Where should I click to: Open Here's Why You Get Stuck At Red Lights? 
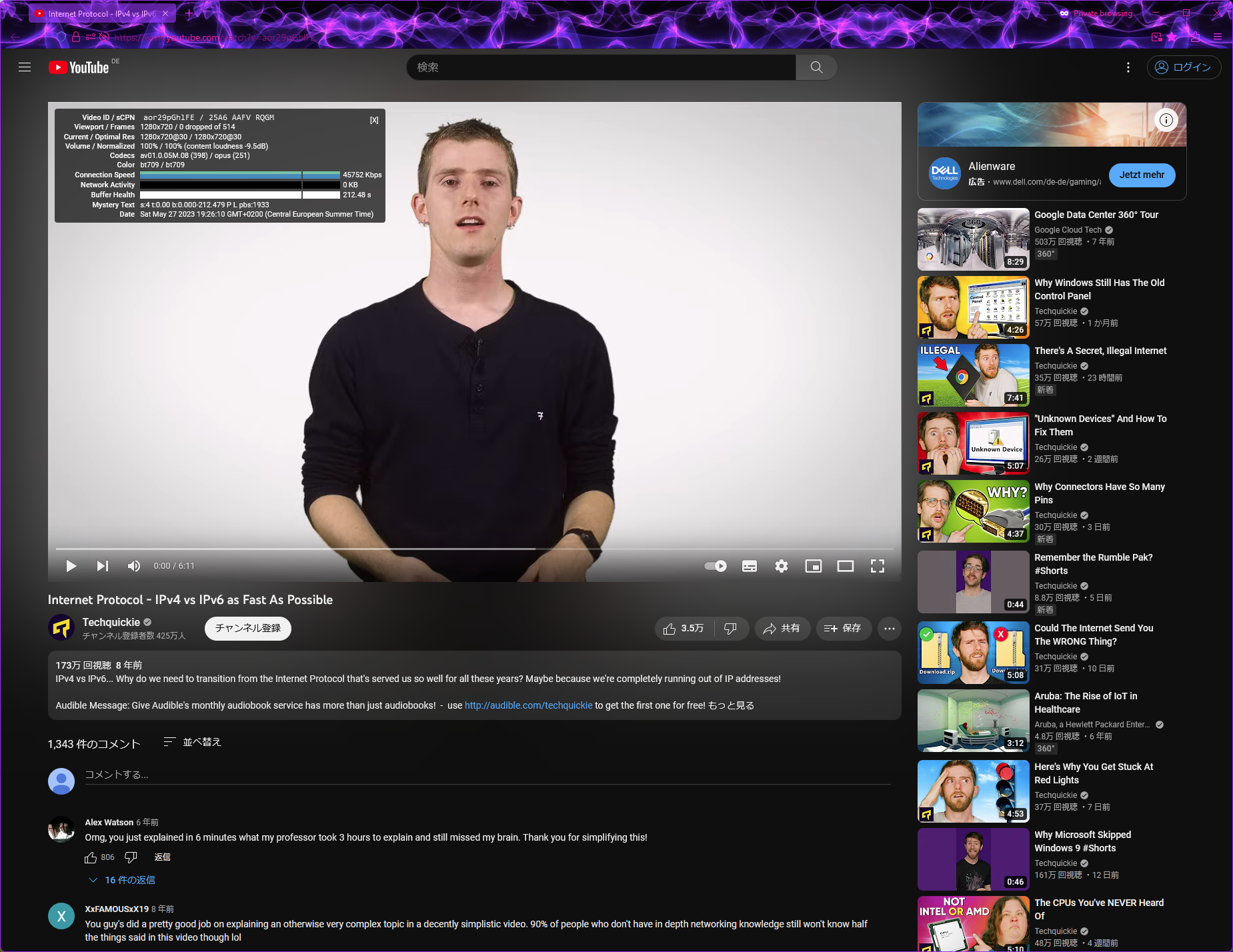click(x=974, y=791)
